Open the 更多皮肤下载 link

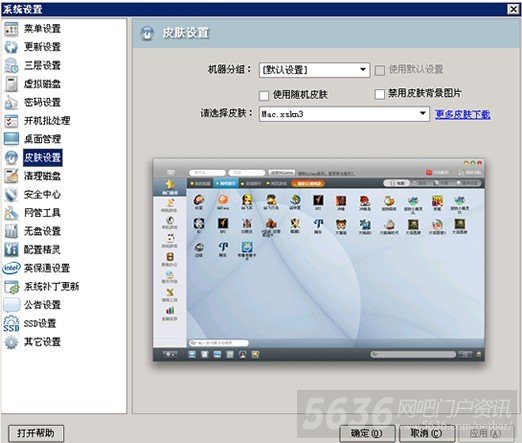pos(463,114)
